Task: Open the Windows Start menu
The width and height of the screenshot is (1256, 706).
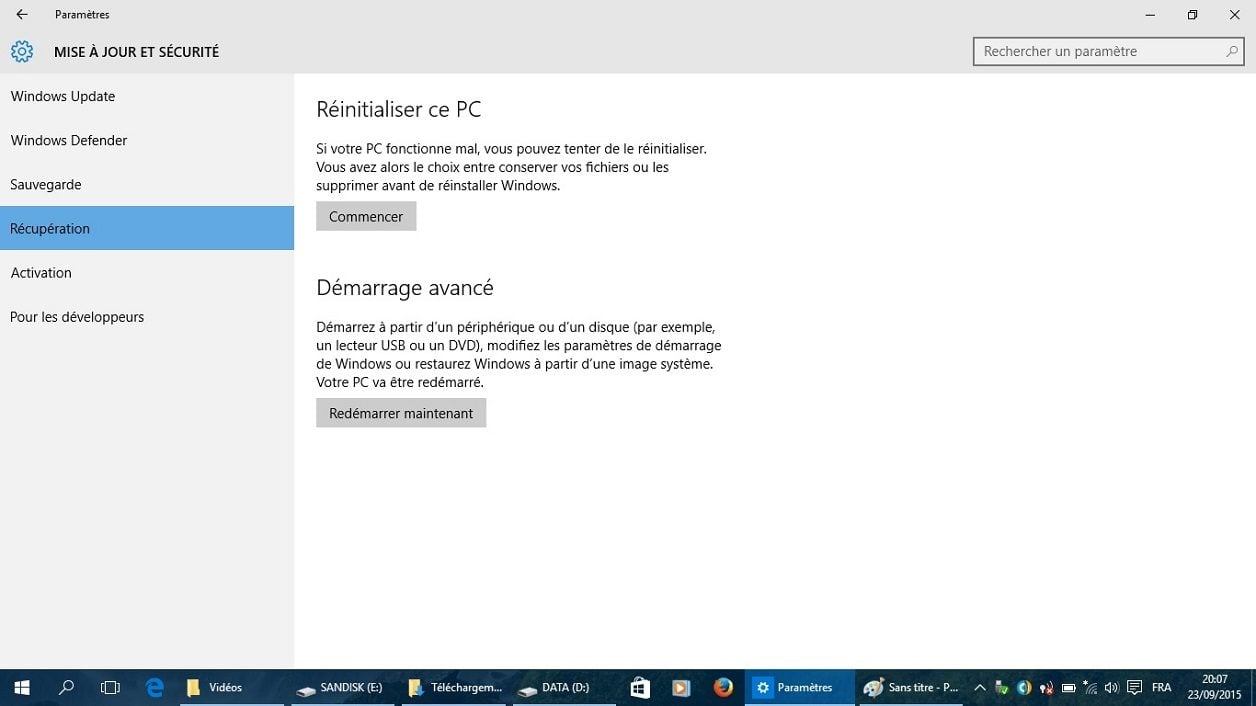Action: point(22,687)
